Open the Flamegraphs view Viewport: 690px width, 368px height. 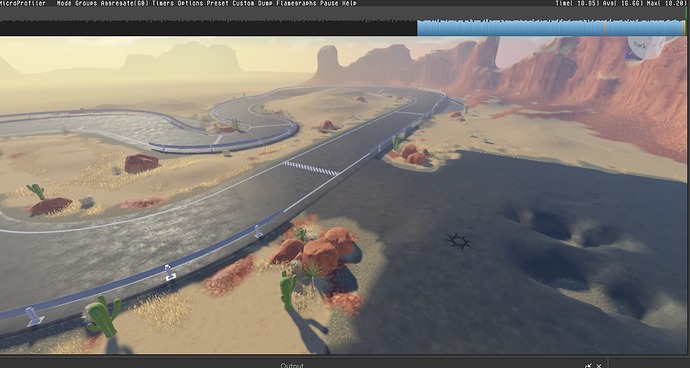pyautogui.click(x=297, y=3)
